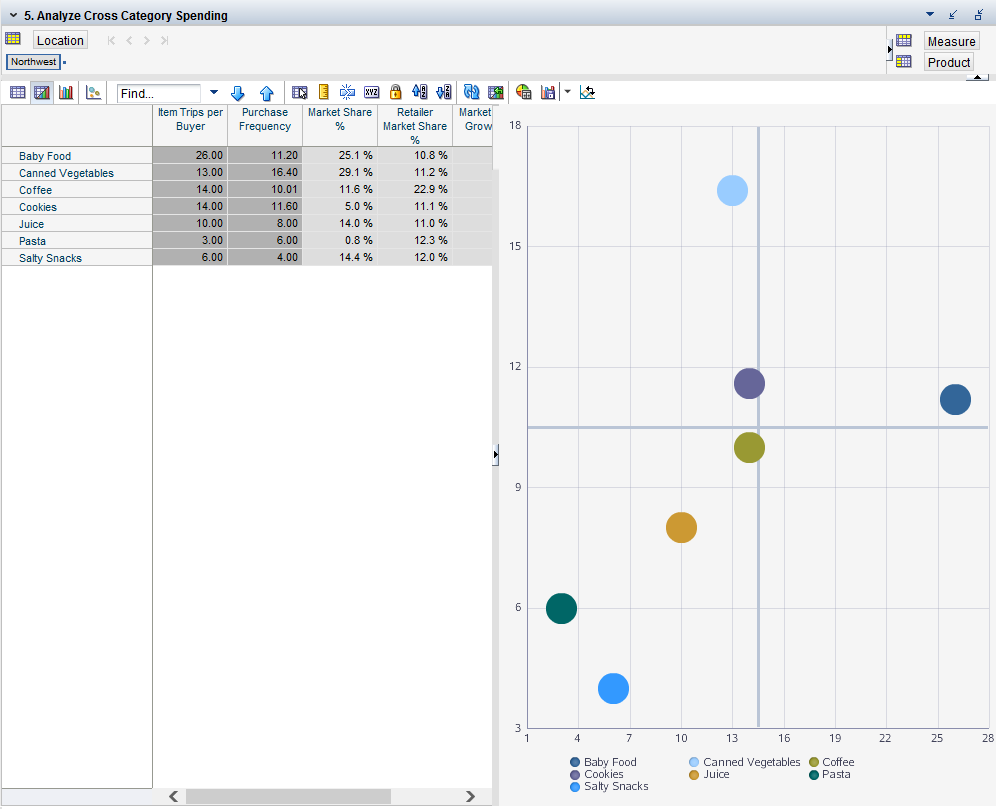Click the find next down arrow

(238, 93)
